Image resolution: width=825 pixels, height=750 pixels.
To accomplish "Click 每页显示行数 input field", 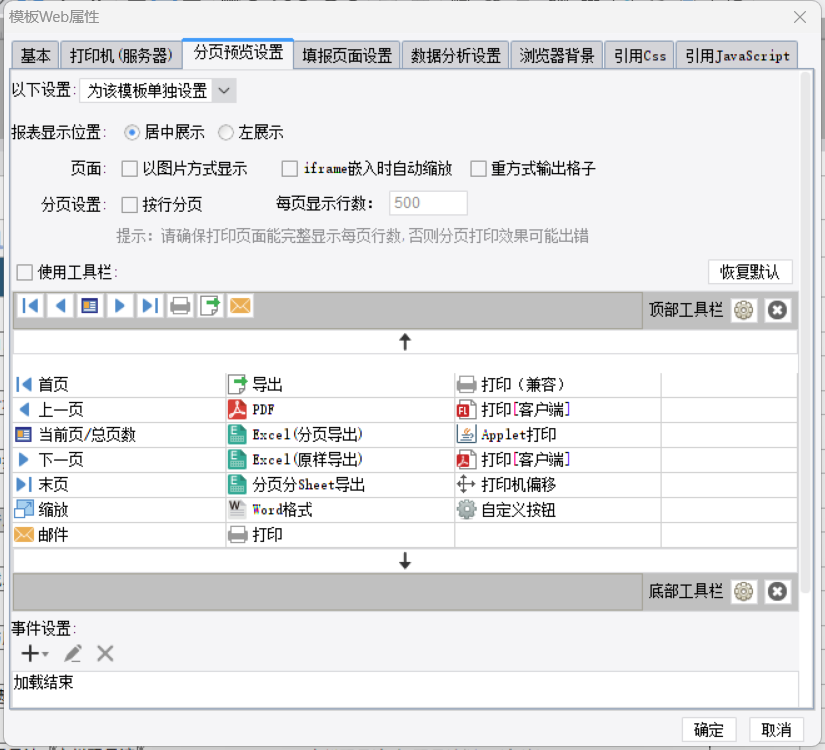I will click(x=428, y=203).
